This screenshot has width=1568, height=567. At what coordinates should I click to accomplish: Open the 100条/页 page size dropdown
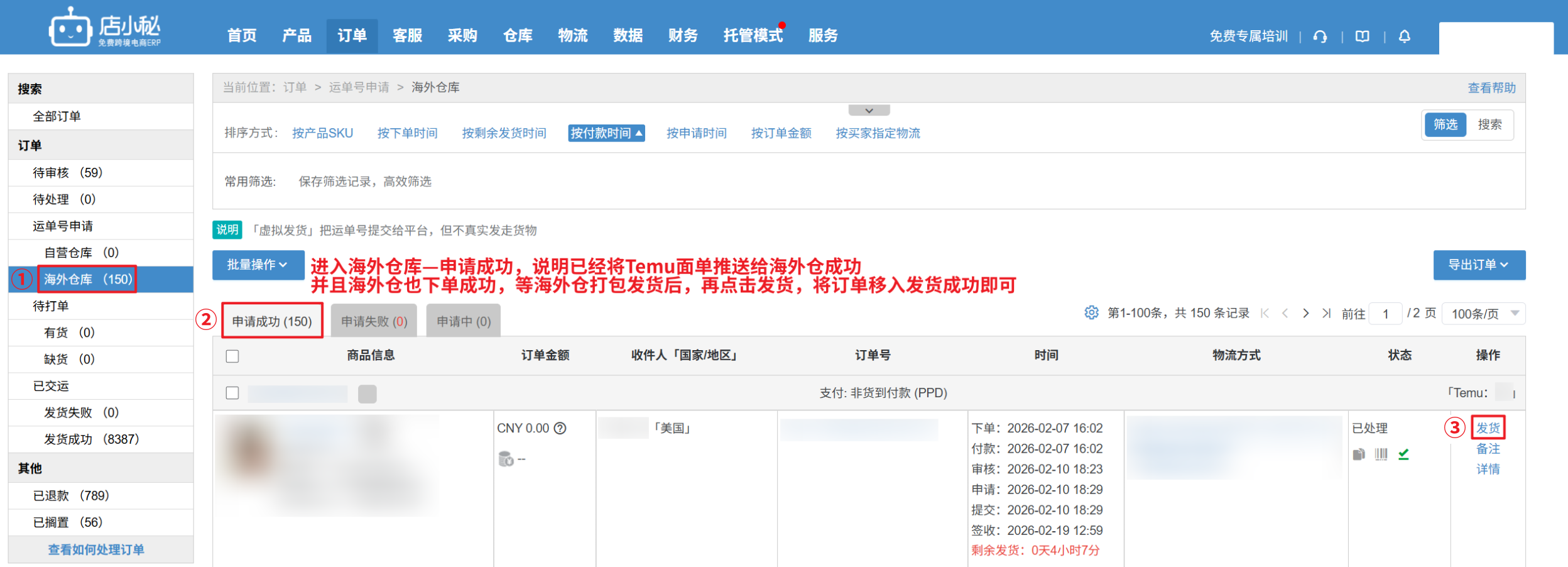pos(1484,314)
